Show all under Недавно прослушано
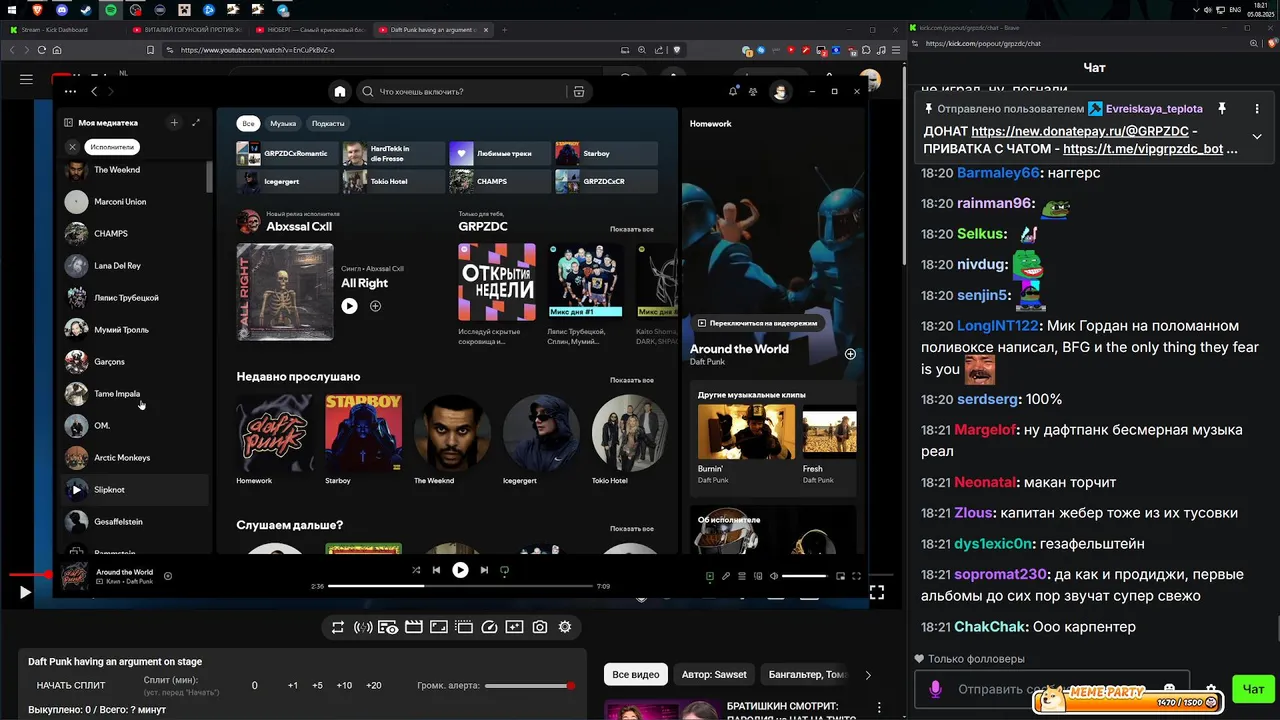This screenshot has height=720, width=1280. (x=632, y=380)
